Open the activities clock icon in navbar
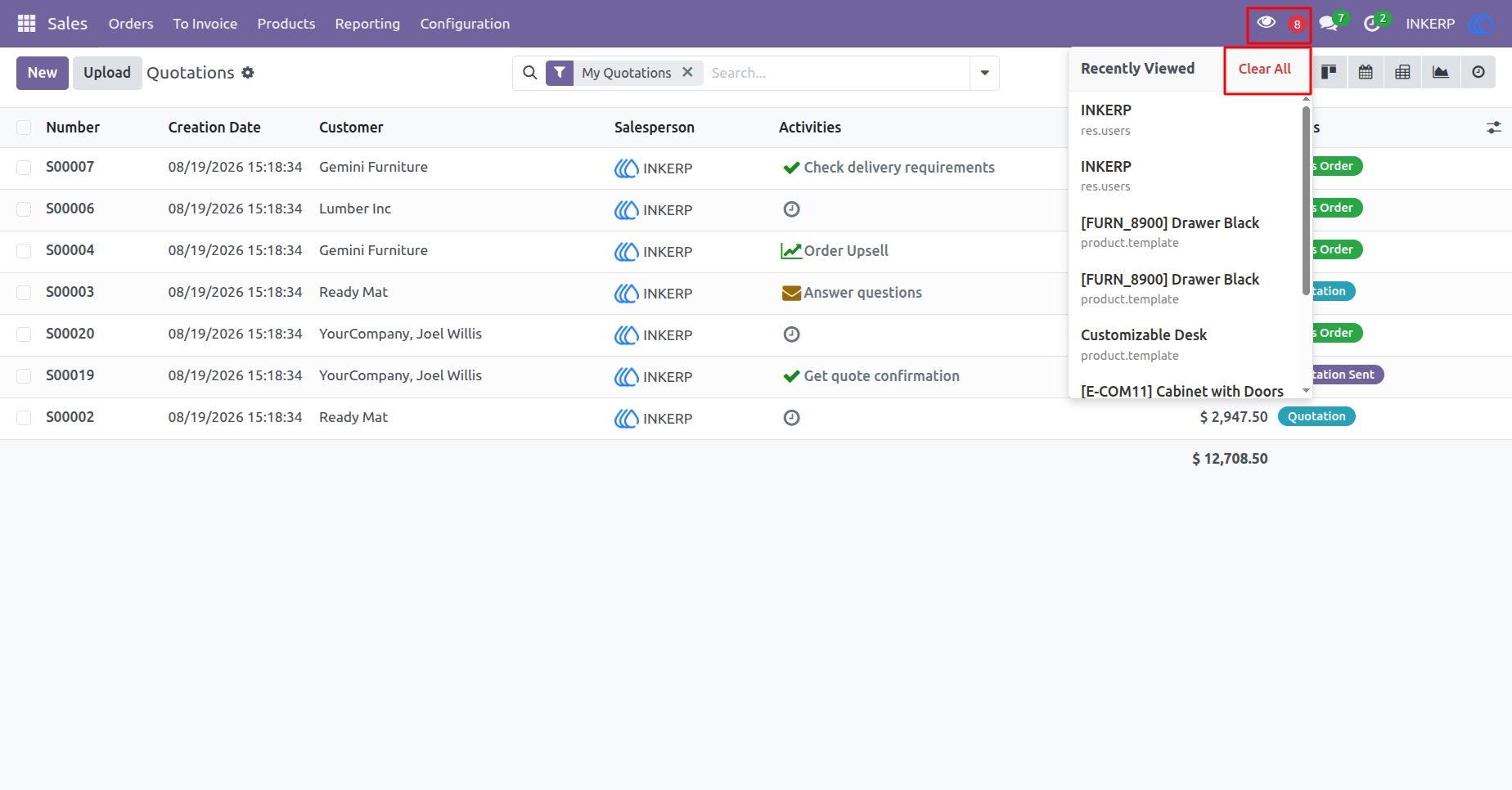Viewport: 1512px width, 790px height. pos(1372,24)
